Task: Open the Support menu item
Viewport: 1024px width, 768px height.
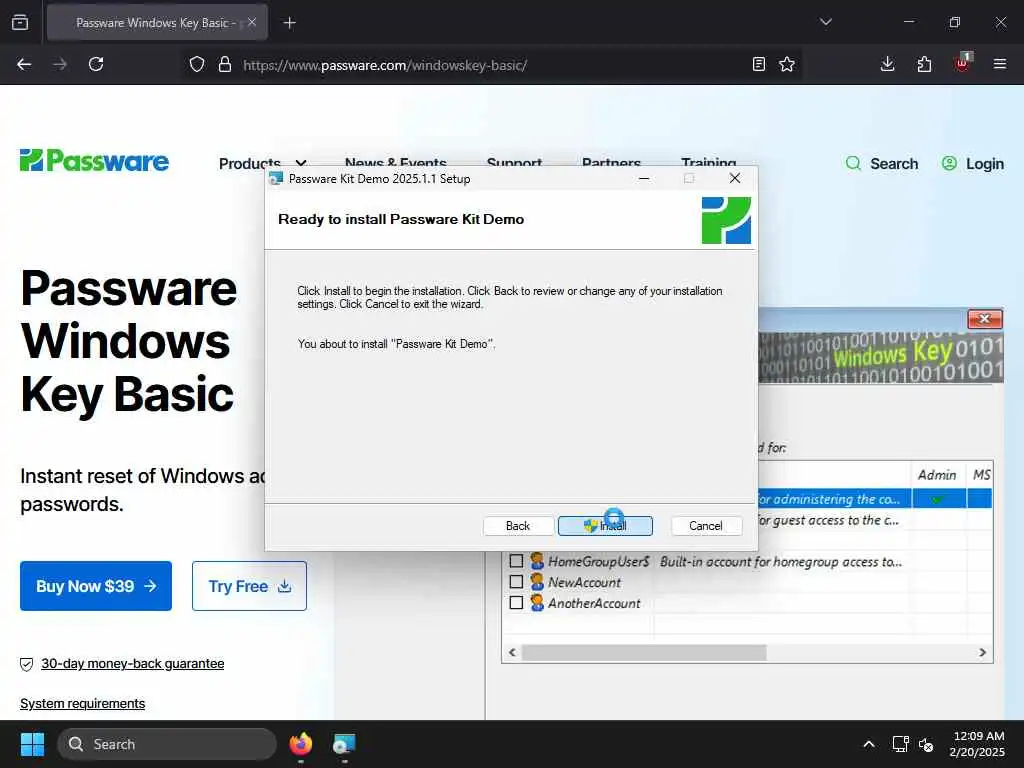Action: click(x=514, y=163)
